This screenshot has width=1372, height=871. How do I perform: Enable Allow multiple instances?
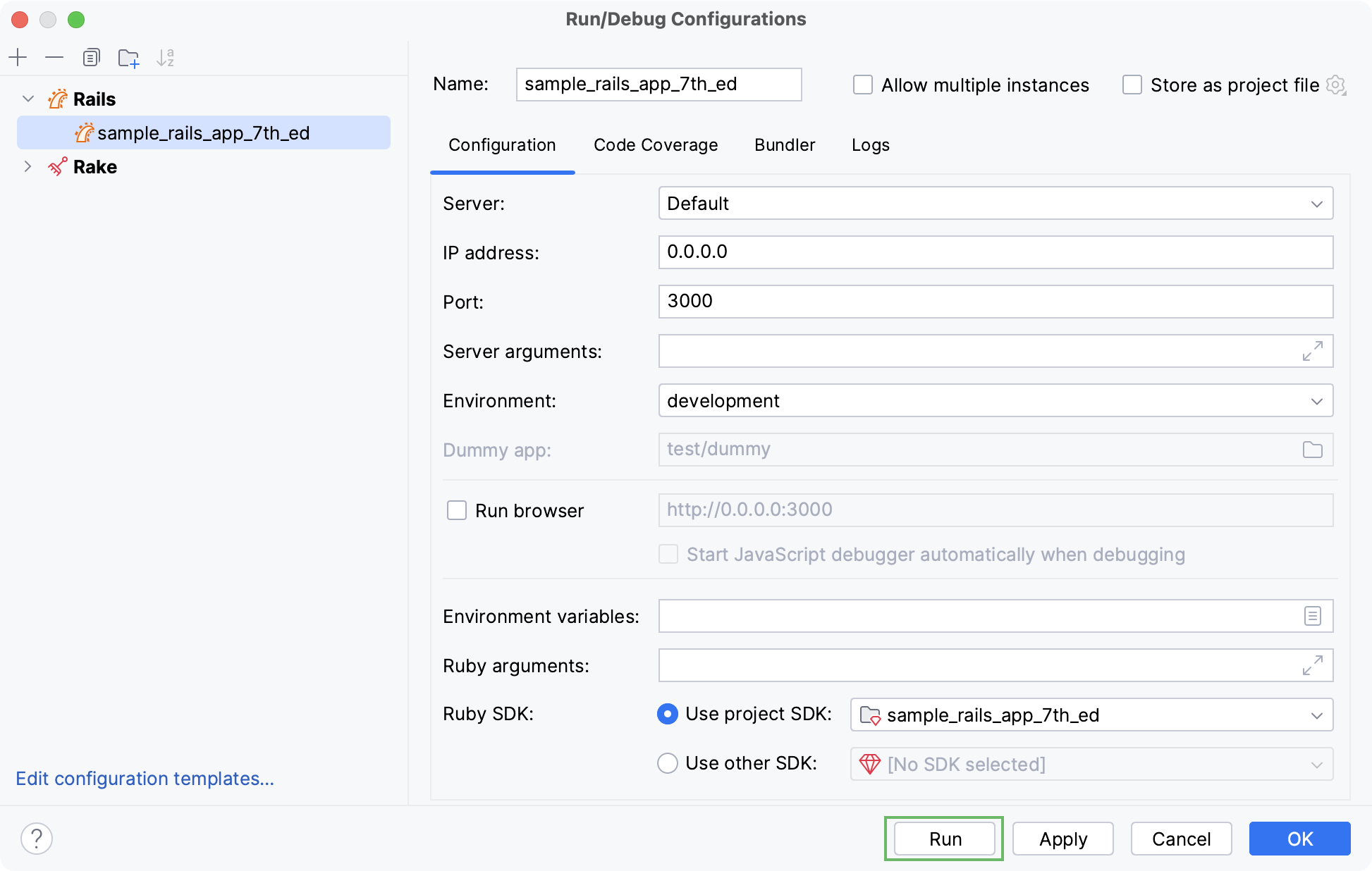pos(863,85)
